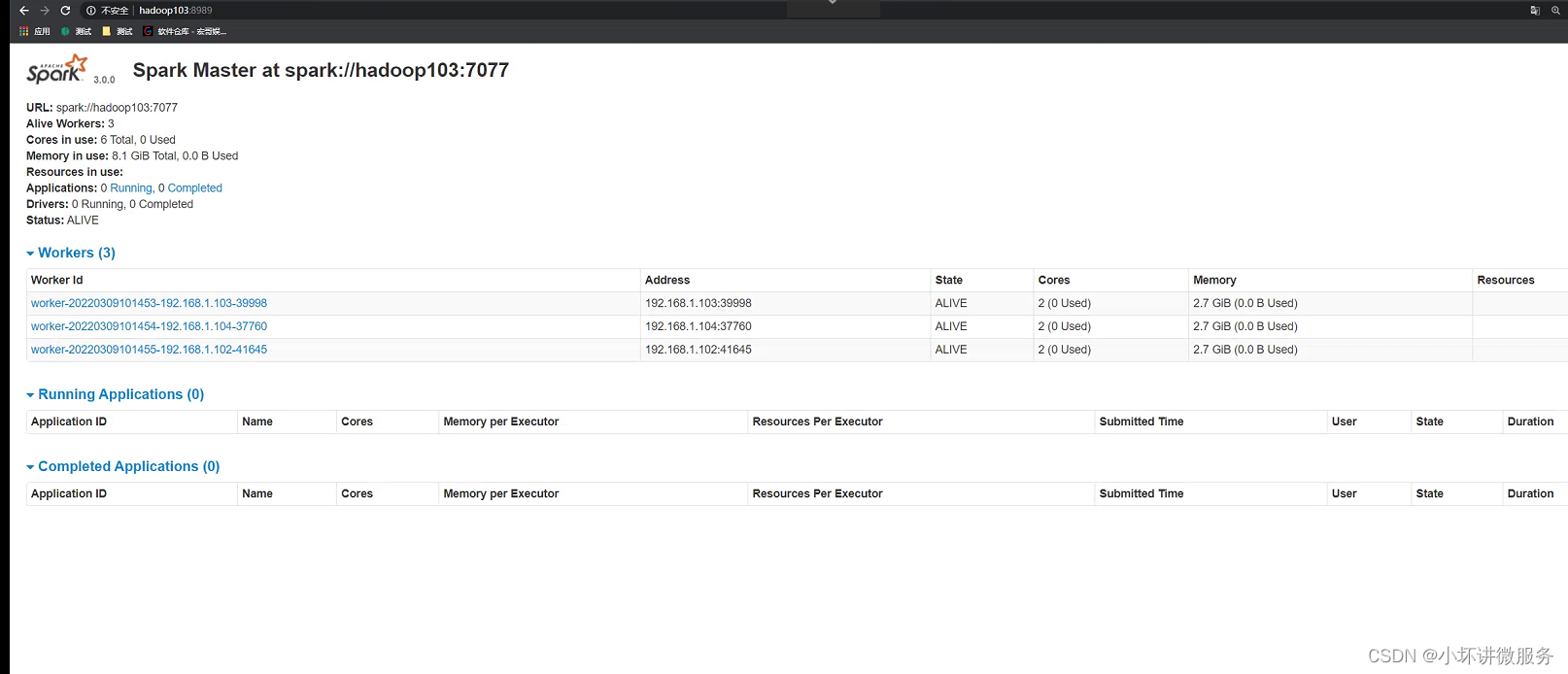
Task: Reload the Spark Master page
Action: coord(65,10)
